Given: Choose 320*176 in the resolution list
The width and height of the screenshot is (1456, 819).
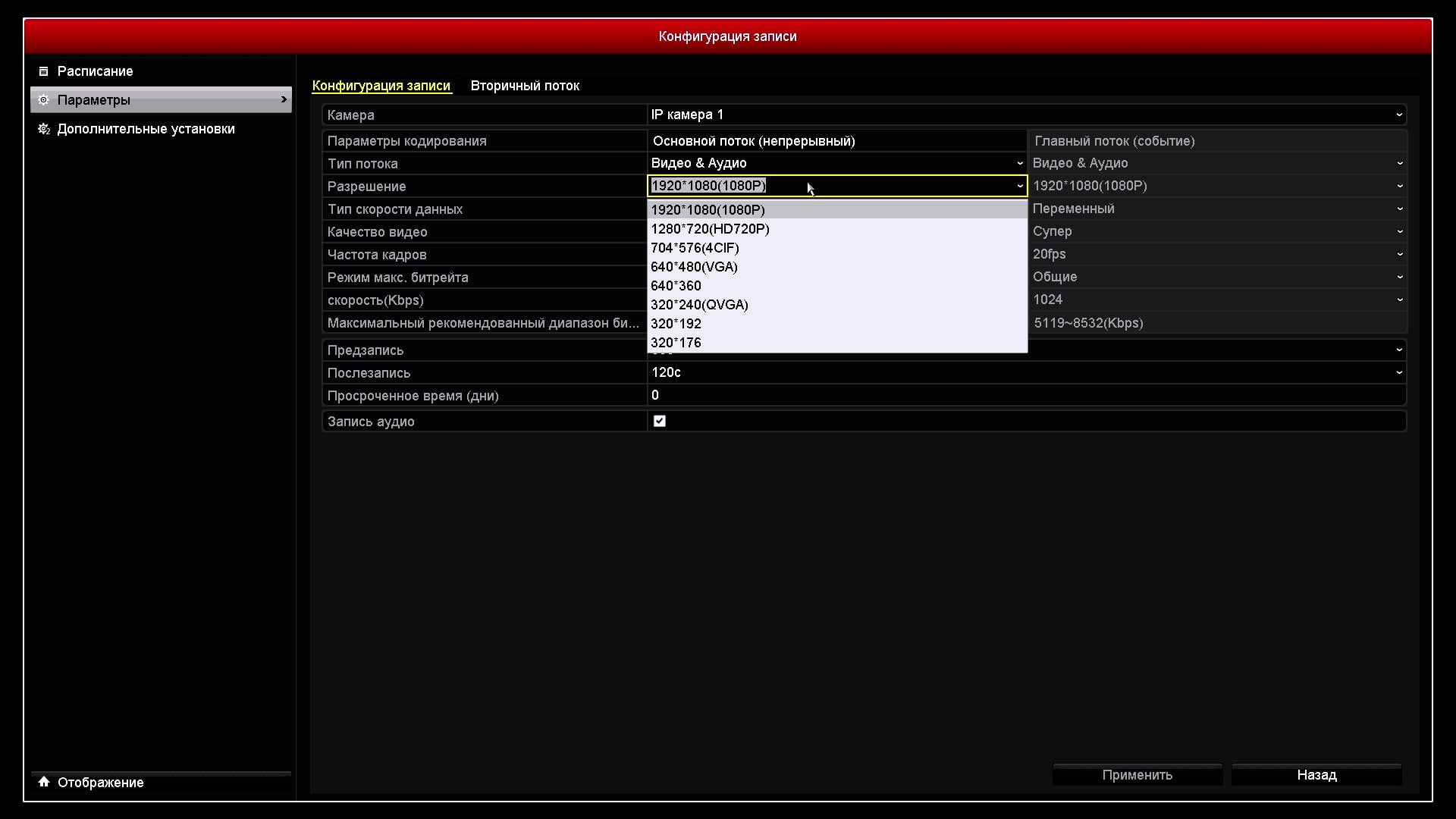Looking at the screenshot, I should tap(837, 343).
